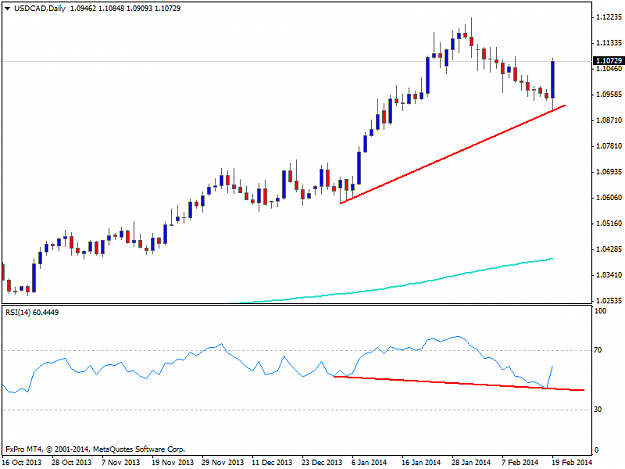Click the 6 Jan 2014 date label
Image resolution: width=625 pixels, height=469 pixels.
click(x=369, y=463)
